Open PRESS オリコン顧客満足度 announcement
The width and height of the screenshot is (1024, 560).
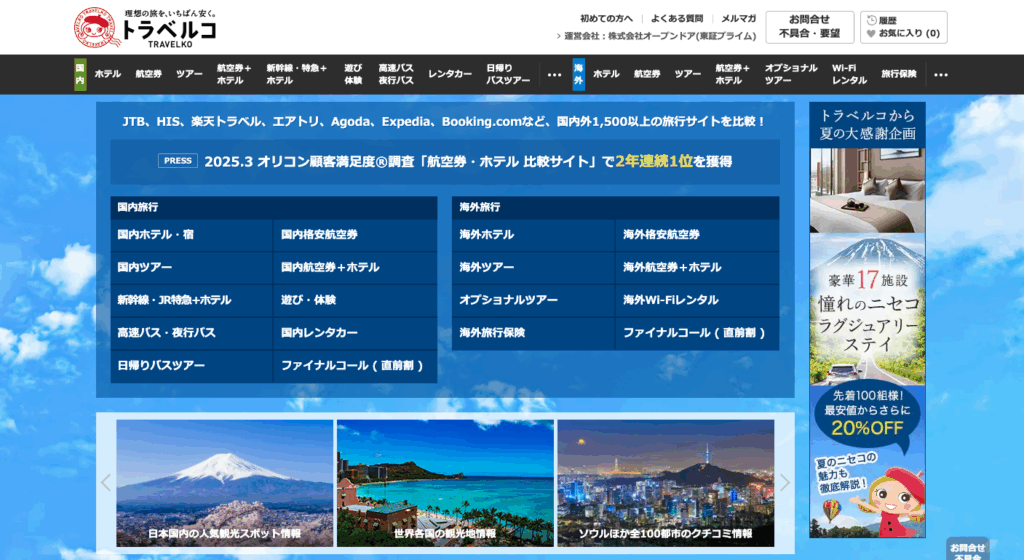tap(445, 161)
